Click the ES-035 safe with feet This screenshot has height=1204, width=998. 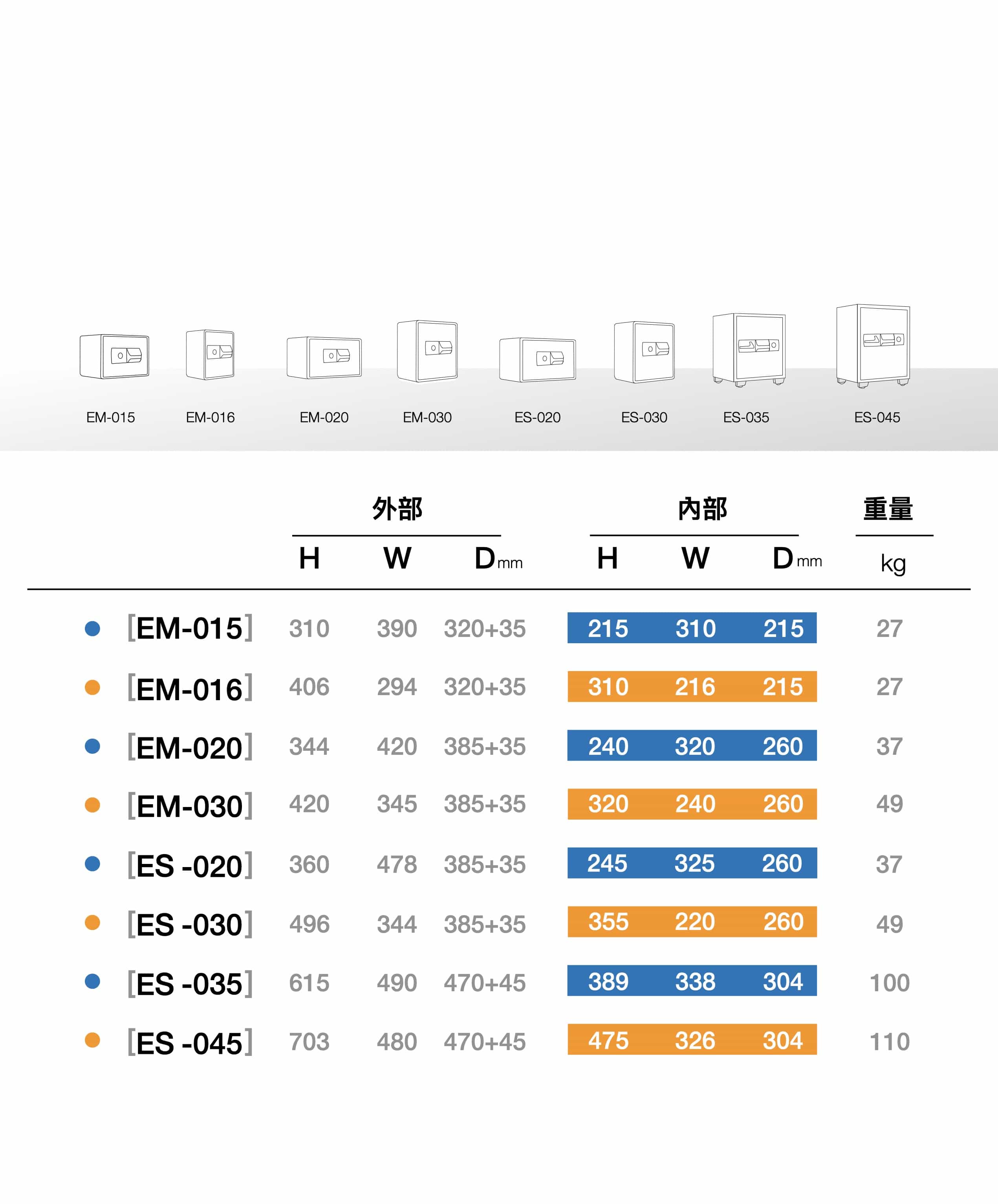(x=749, y=350)
